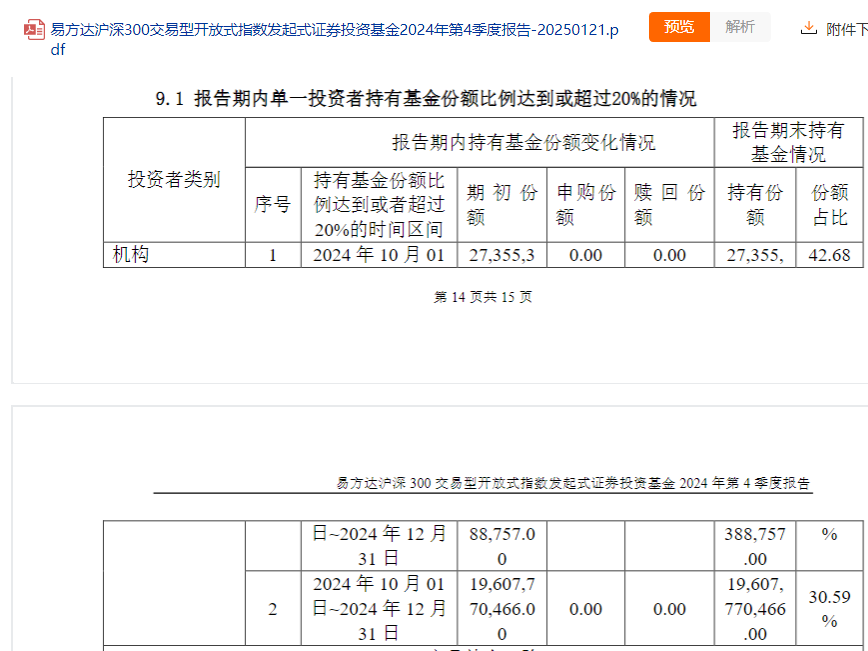This screenshot has height=651, width=868.
Task: Click the 赎回份额 column header
Action: click(669, 205)
